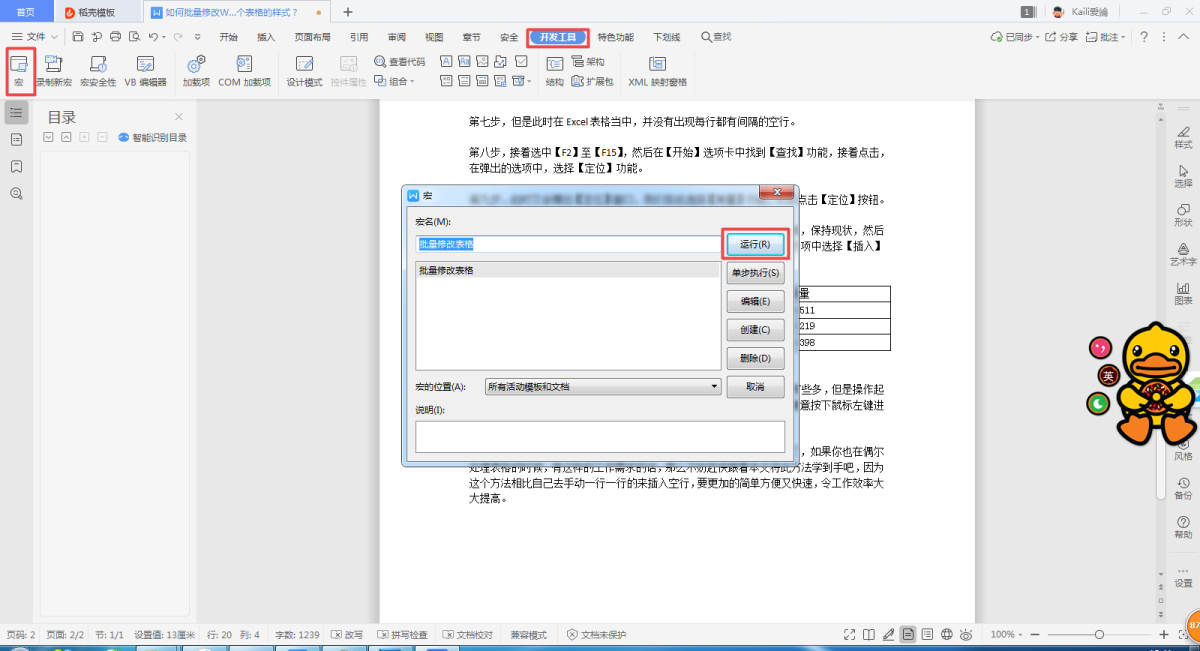Click the COM 加载项 icon
The height and width of the screenshot is (651, 1200).
(244, 70)
